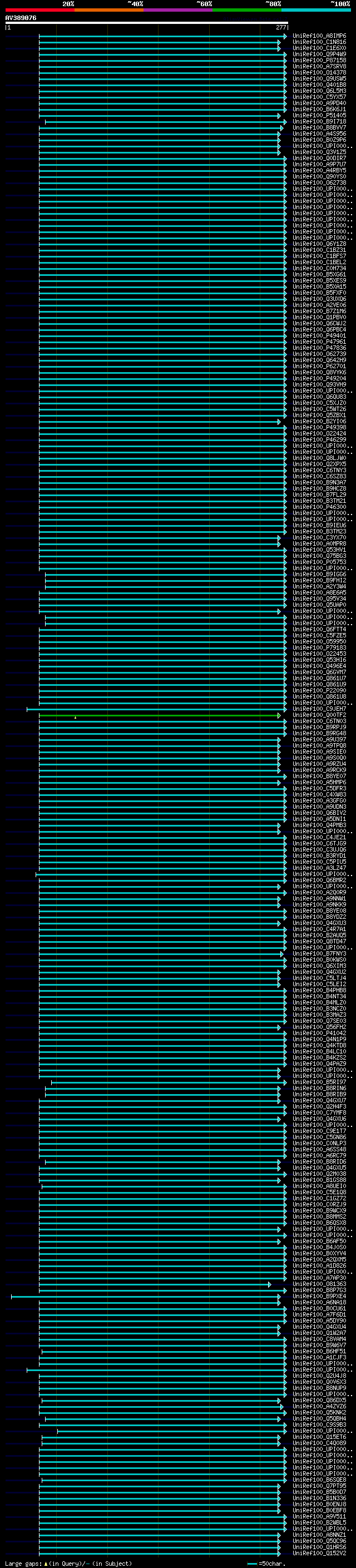Select the green alignment bar for UniRef100_Q00TF2
This screenshot has width=356, height=1568.
pyautogui.click(x=160, y=716)
